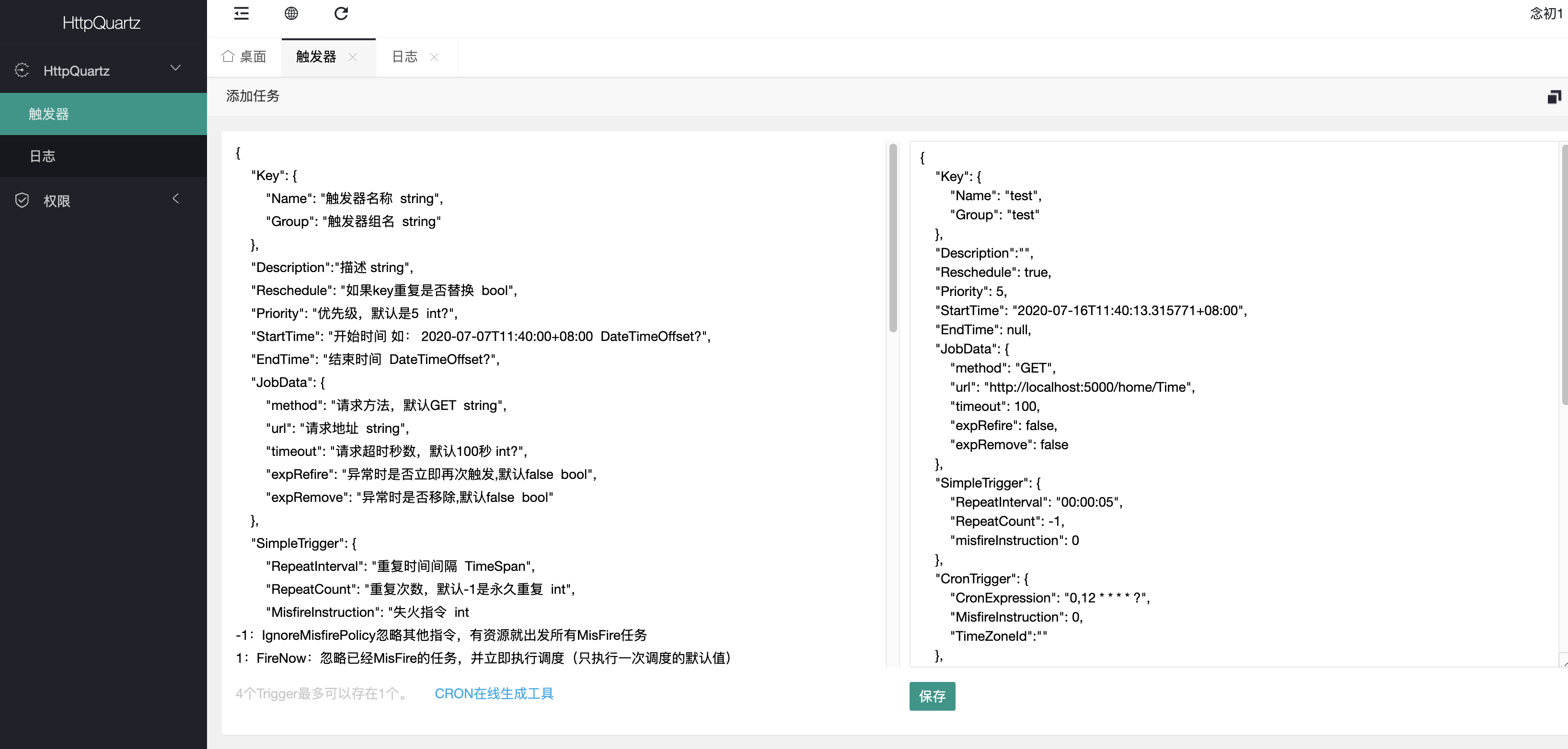
Task: Click the 请求地址 string template line
Action: click(337, 428)
